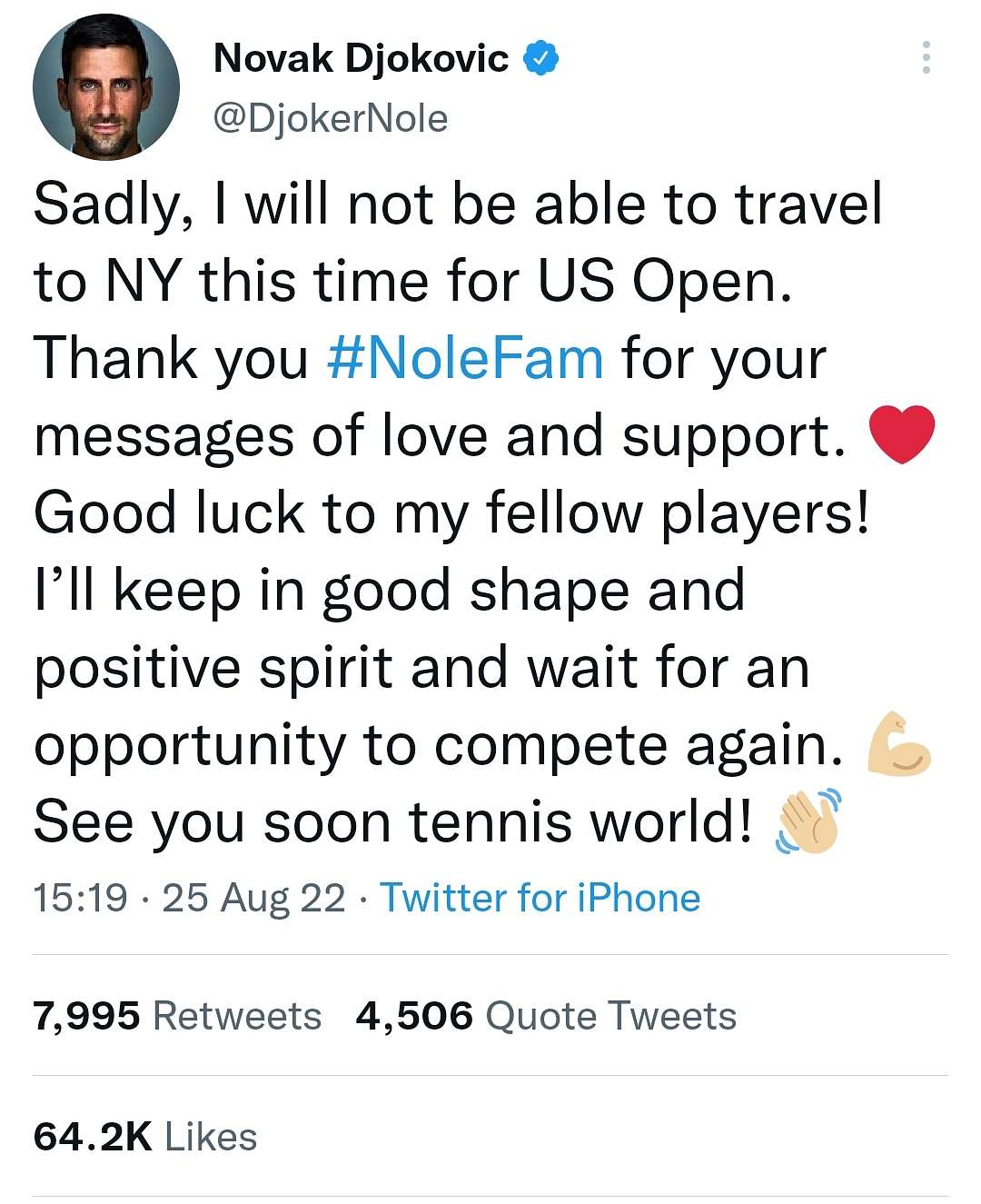Tap the flexed biceps emoji
Screen dimensions: 981x1204
898,744
